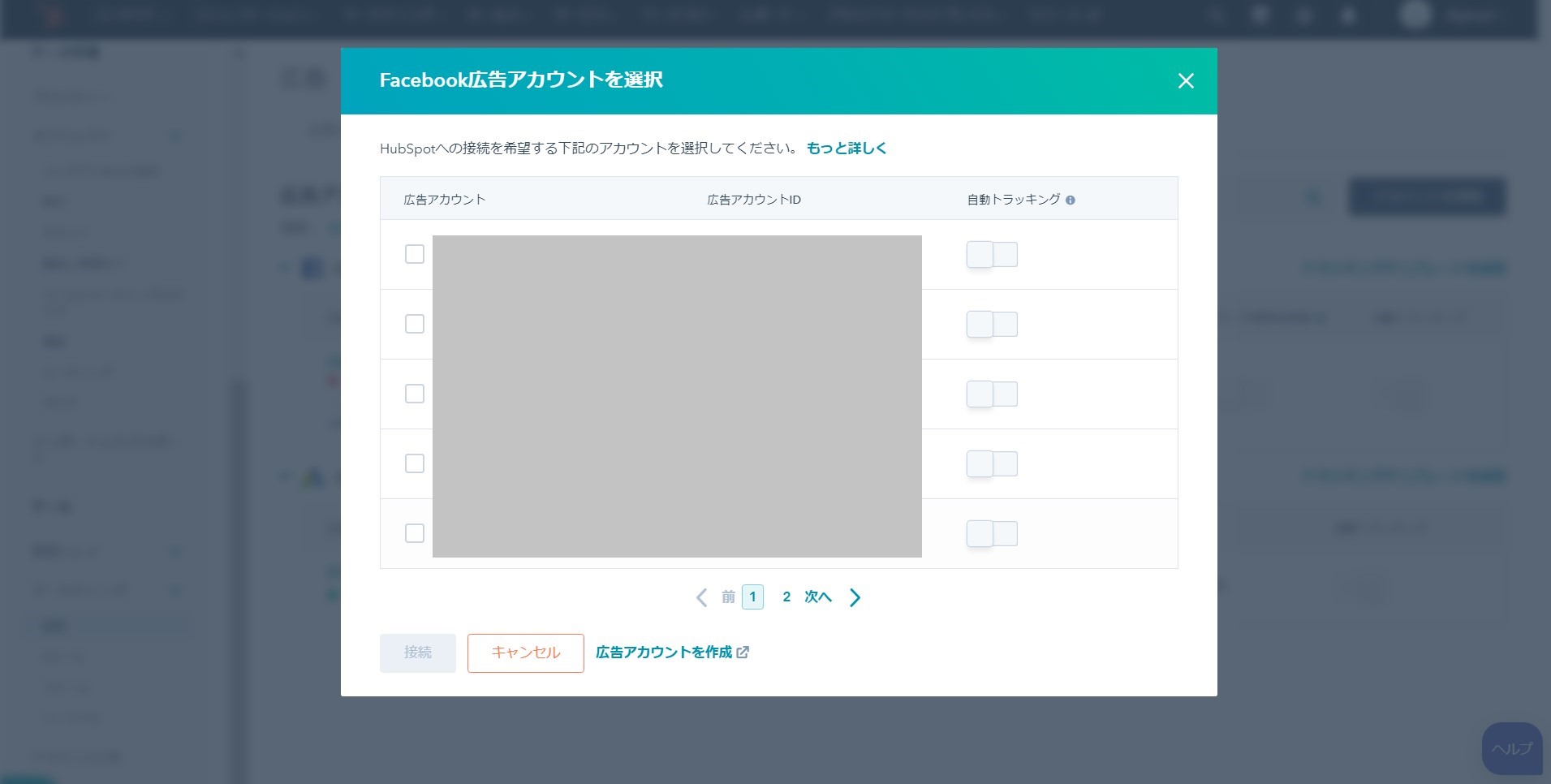Click the 広告アカウントID column header
Viewport: 1551px width, 784px height.
[754, 200]
